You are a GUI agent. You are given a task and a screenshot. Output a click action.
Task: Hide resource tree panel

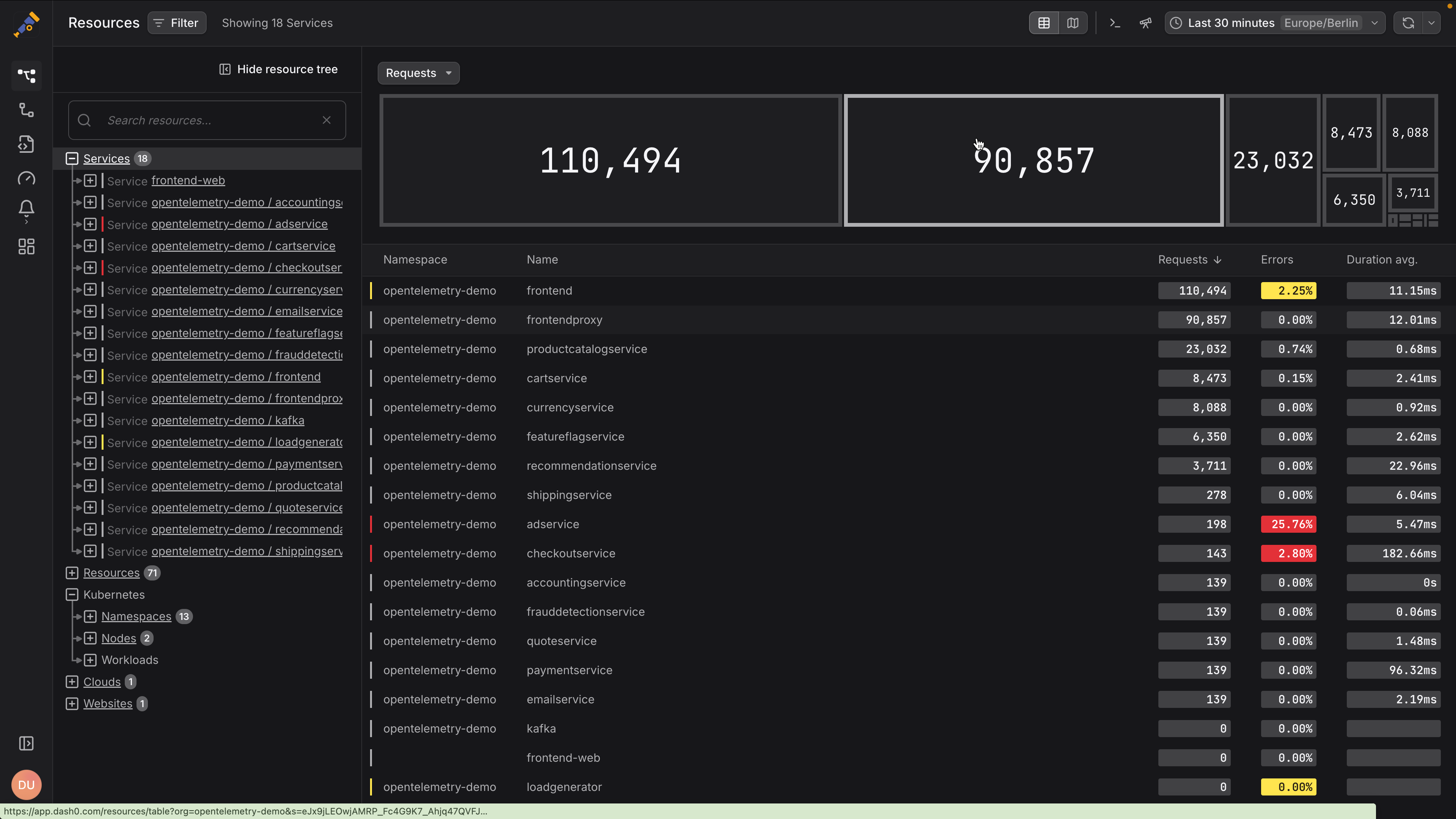(x=278, y=69)
